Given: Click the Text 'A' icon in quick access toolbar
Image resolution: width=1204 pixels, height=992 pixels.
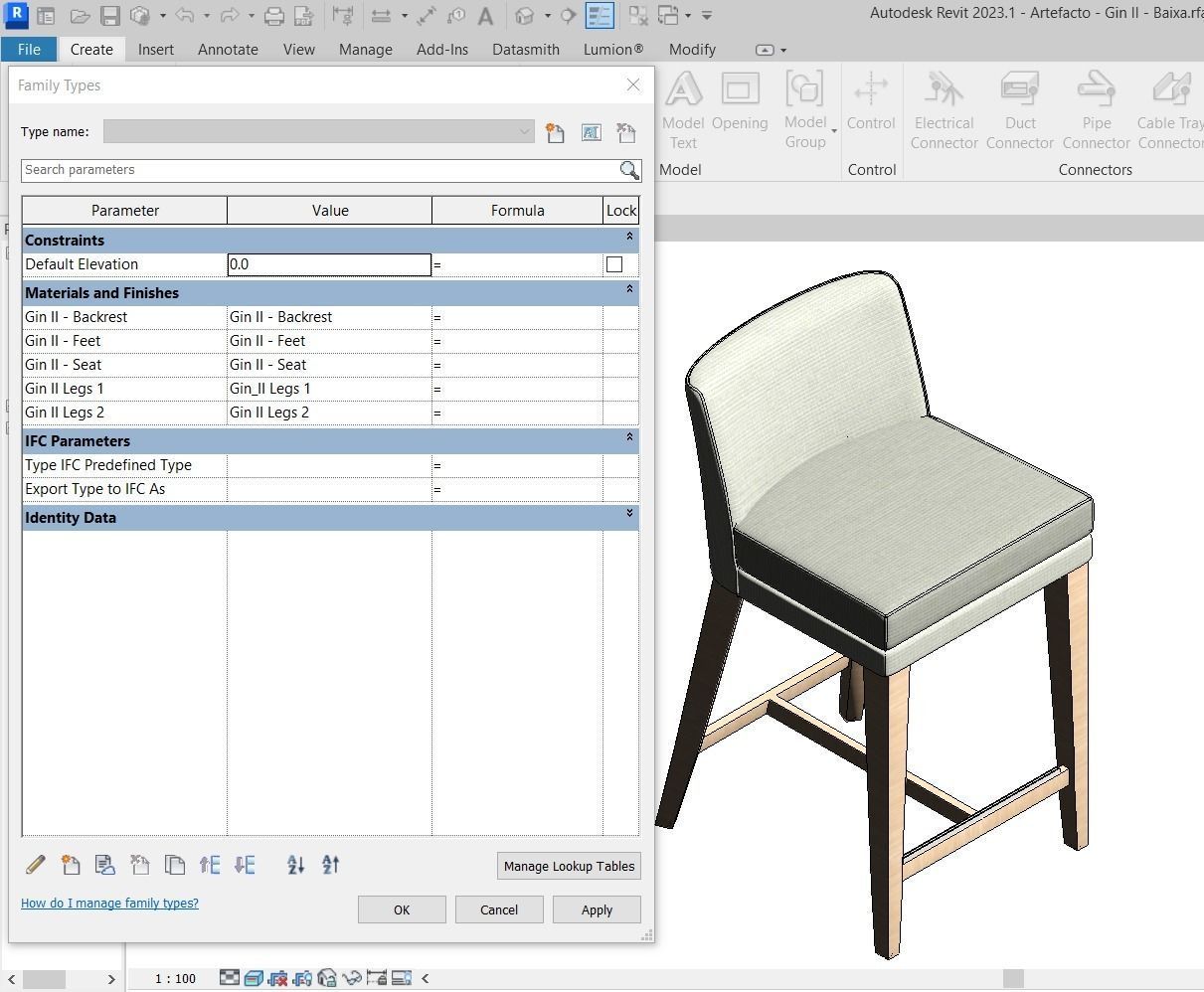Looking at the screenshot, I should click(x=485, y=16).
